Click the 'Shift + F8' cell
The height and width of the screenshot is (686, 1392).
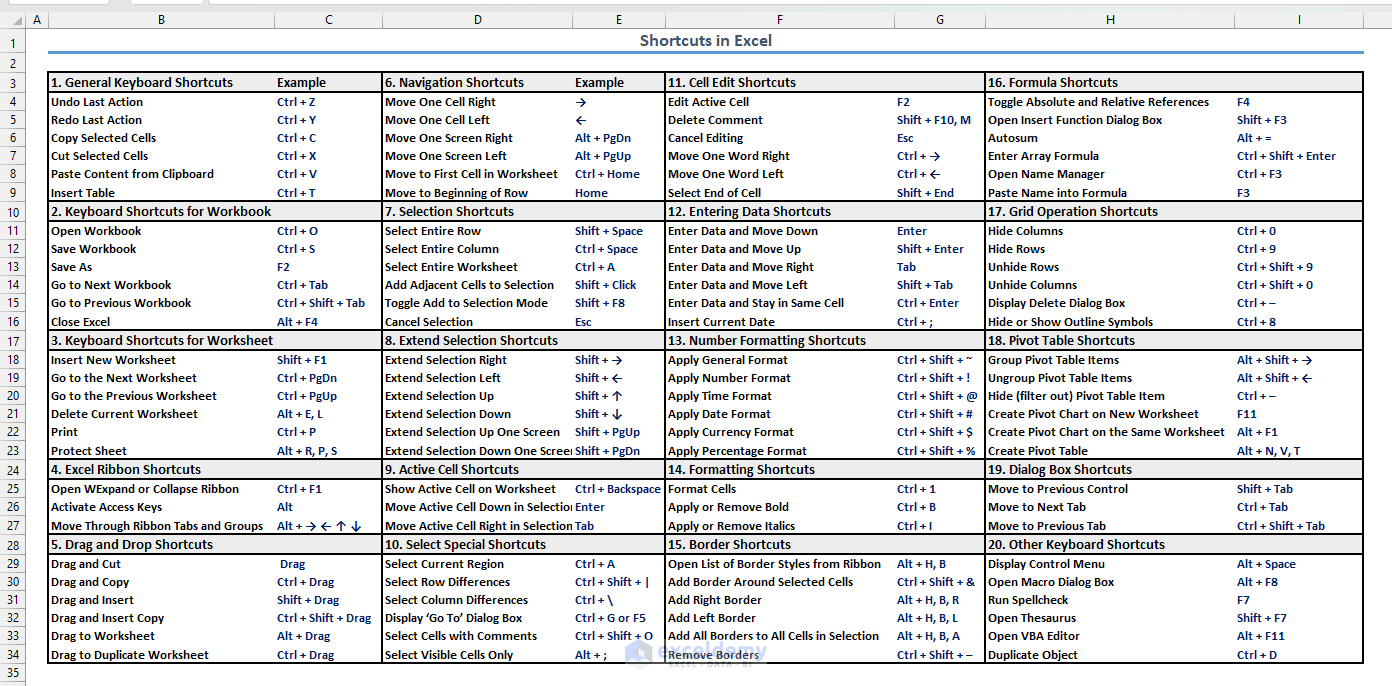619,303
